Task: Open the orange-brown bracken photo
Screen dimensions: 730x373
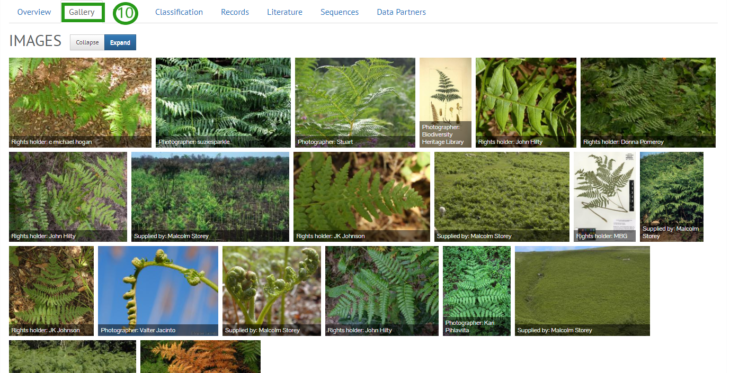Action: (x=201, y=357)
